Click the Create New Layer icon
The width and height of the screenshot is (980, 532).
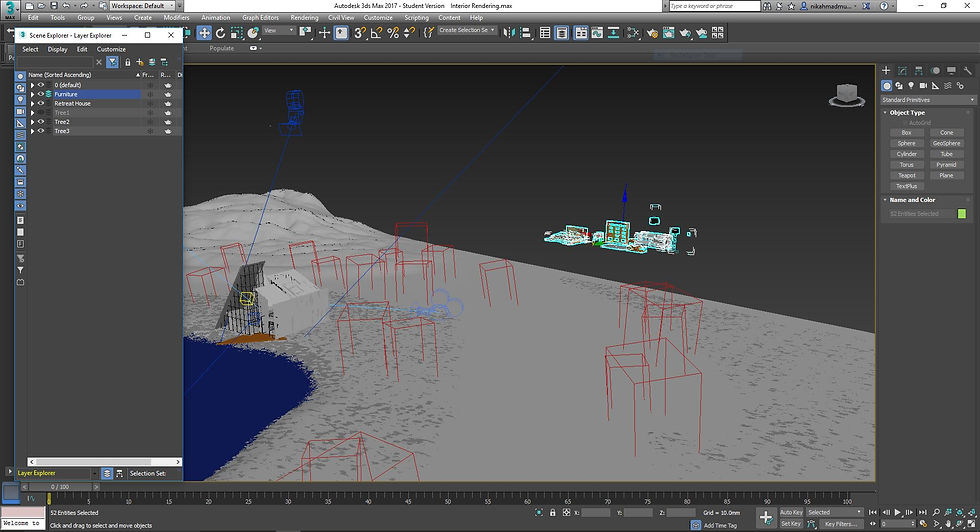click(139, 62)
